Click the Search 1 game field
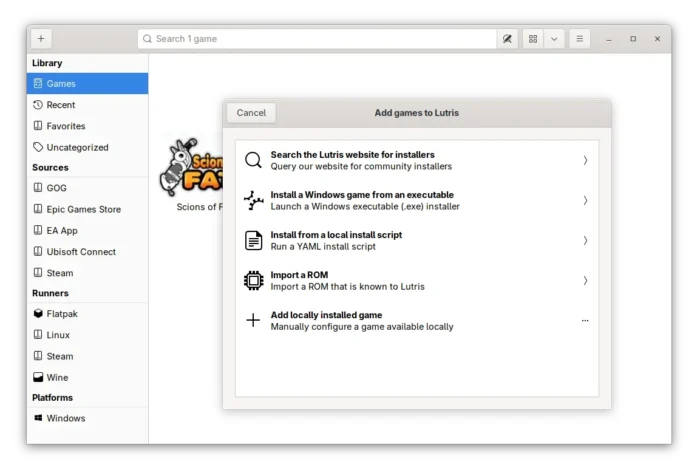 320,39
